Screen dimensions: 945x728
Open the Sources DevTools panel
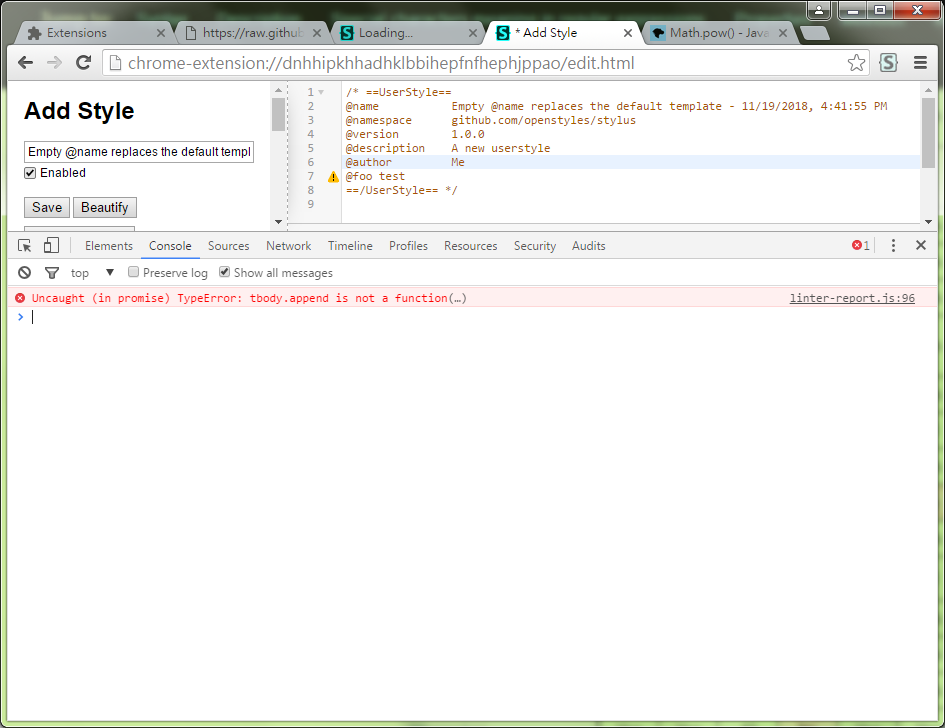point(228,246)
